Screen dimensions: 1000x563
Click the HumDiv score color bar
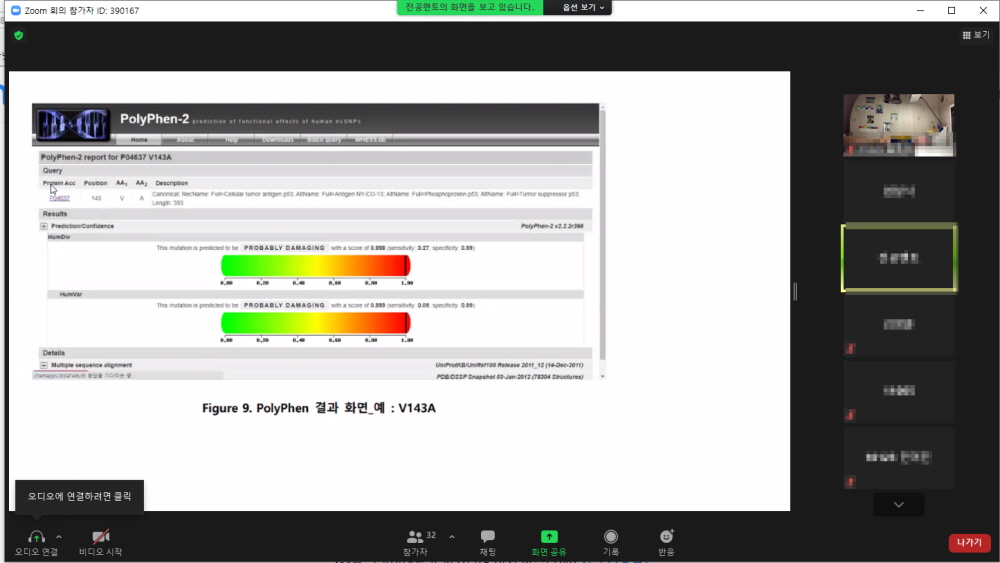click(316, 266)
